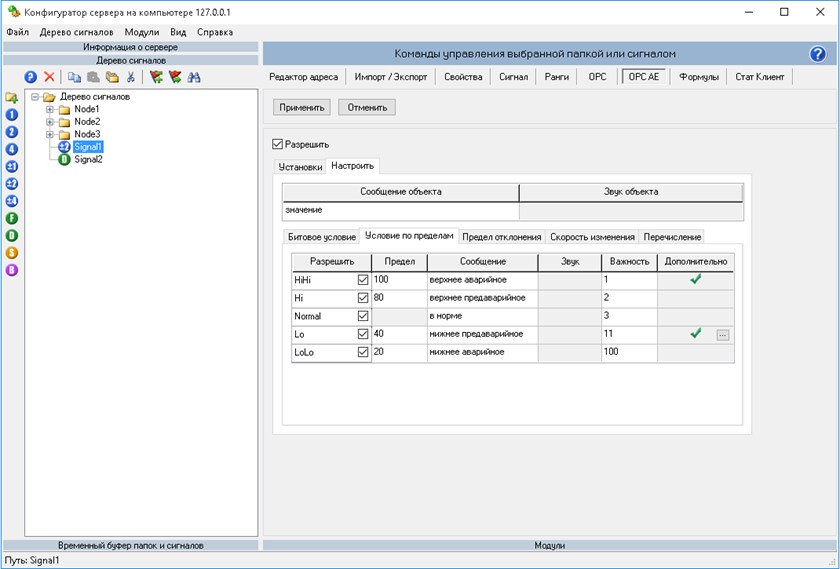The width and height of the screenshot is (840, 569).
Task: Click the red X delete icon
Action: (x=49, y=77)
